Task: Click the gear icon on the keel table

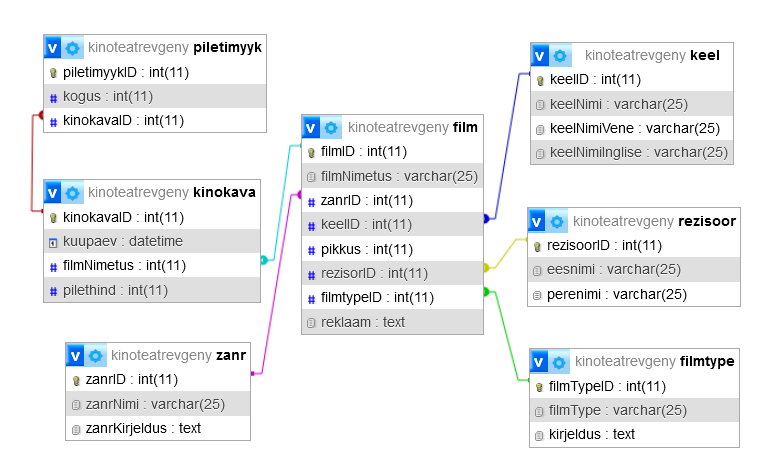Action: click(x=561, y=56)
